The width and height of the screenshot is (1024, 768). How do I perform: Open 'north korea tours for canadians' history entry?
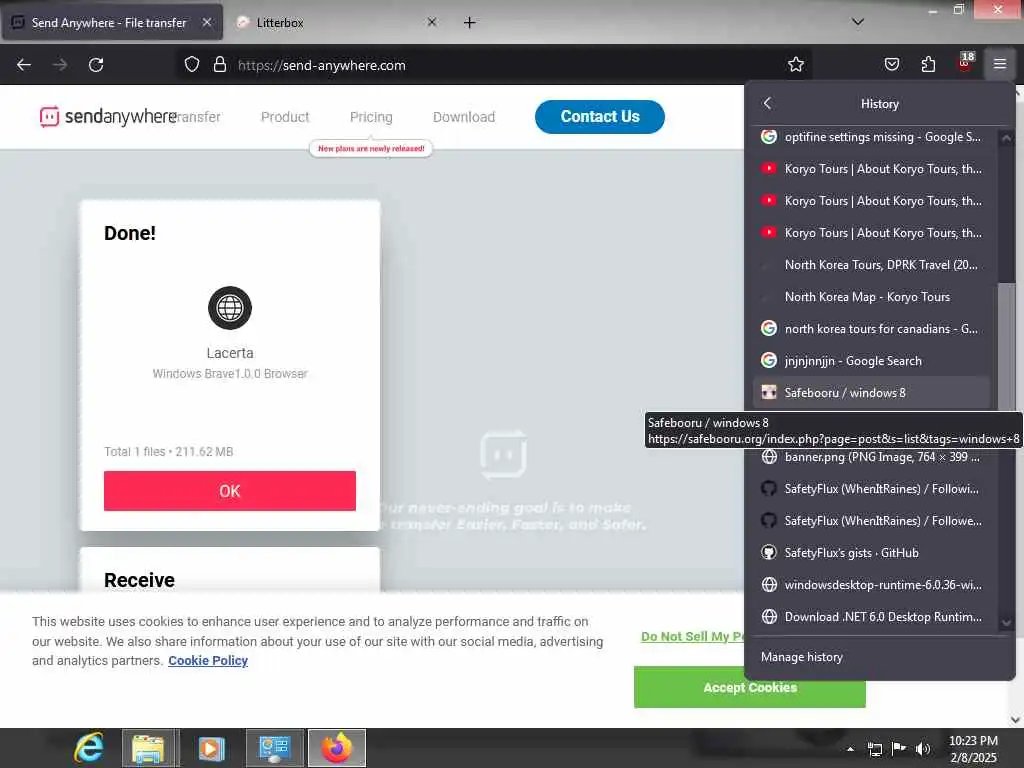click(x=872, y=328)
